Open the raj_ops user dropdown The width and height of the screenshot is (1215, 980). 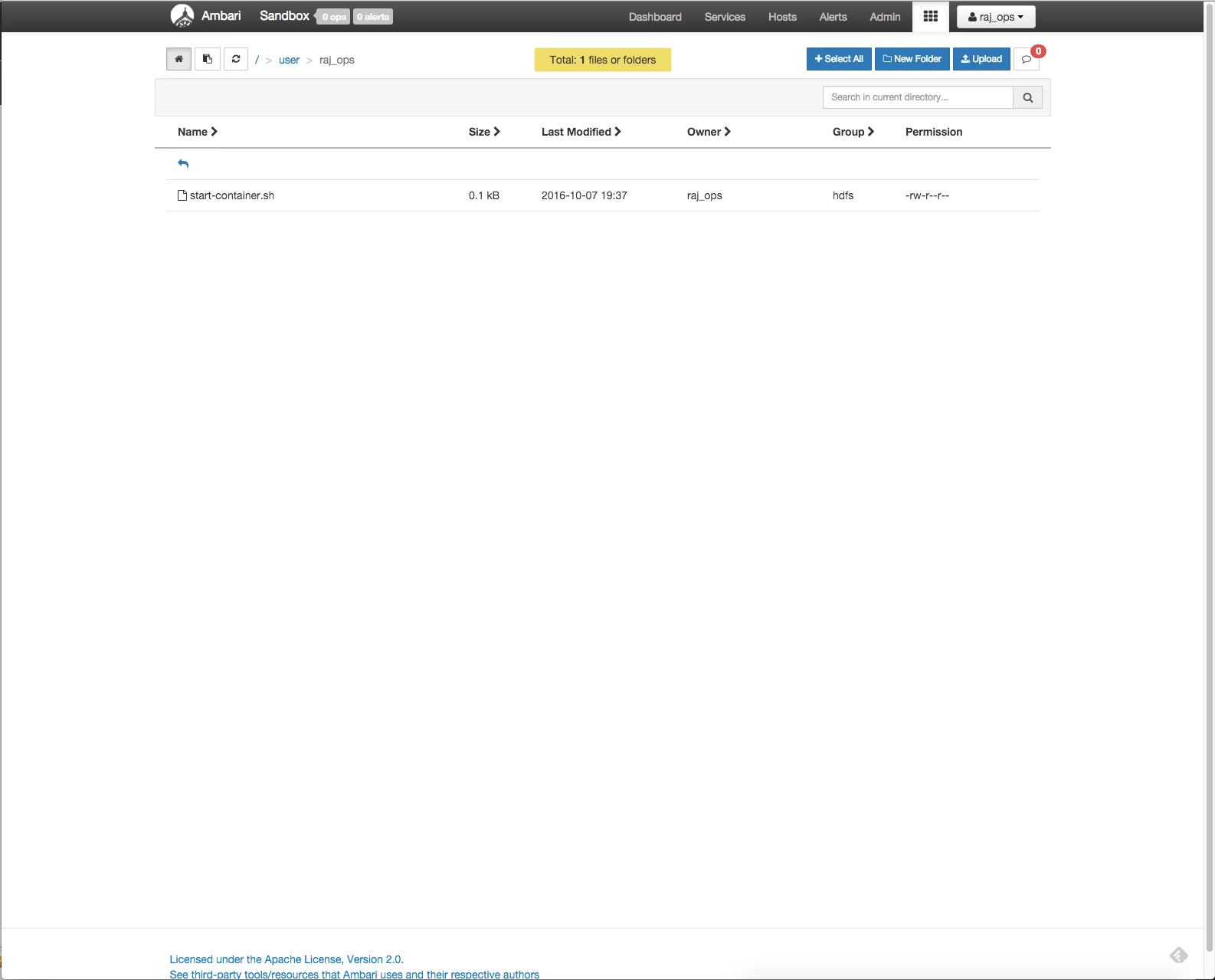(996, 17)
